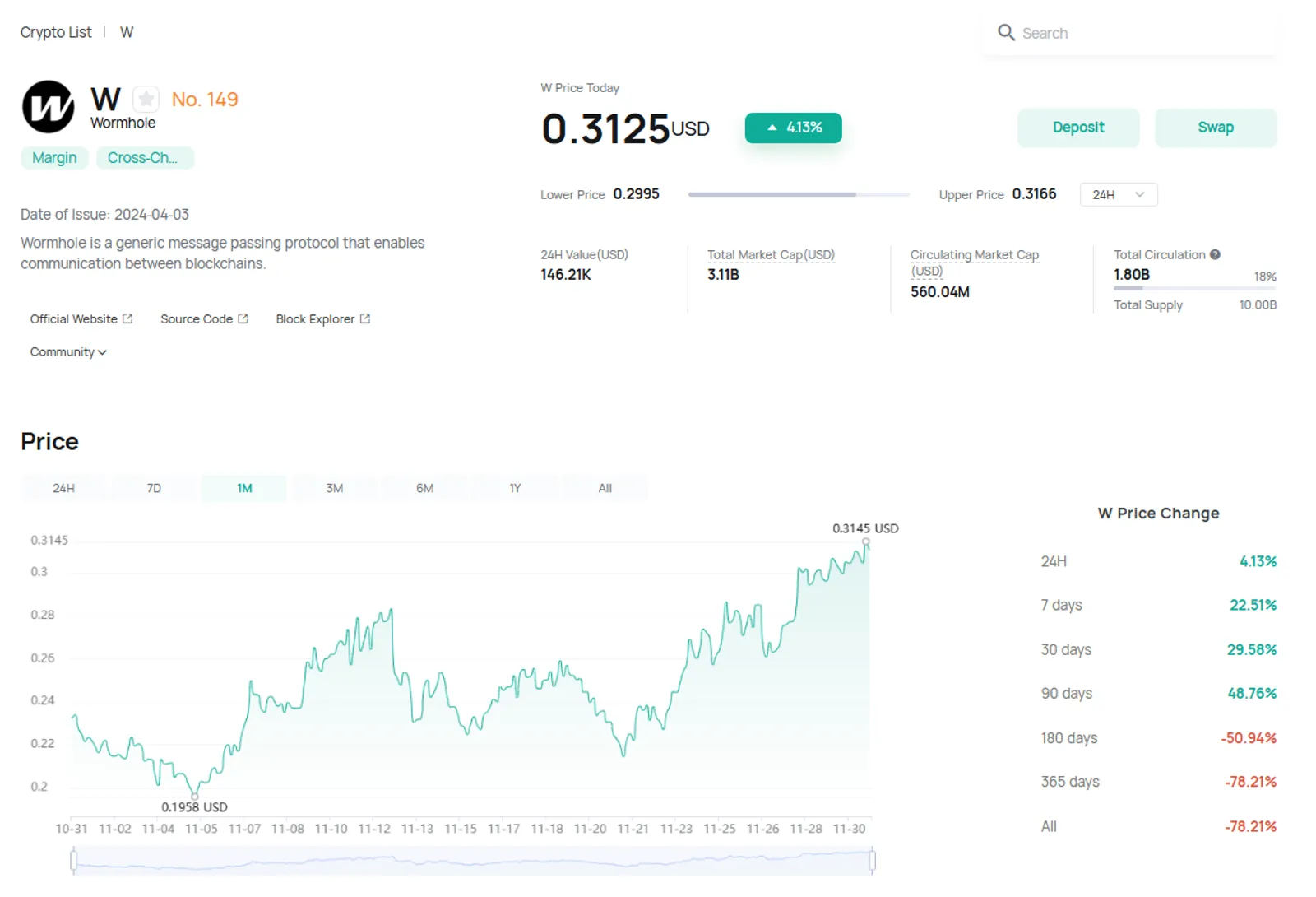Click the W breadcrumb item
The height and width of the screenshot is (897, 1316).
(x=127, y=32)
